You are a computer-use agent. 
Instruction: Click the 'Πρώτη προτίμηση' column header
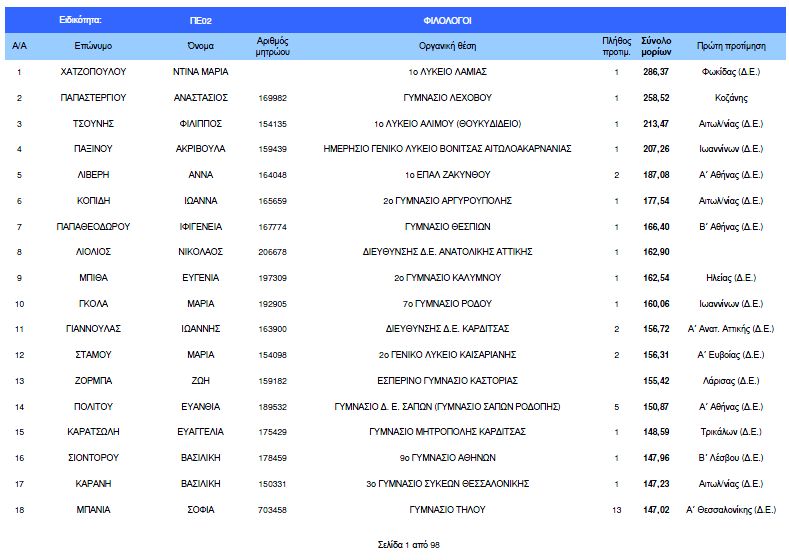(x=731, y=46)
